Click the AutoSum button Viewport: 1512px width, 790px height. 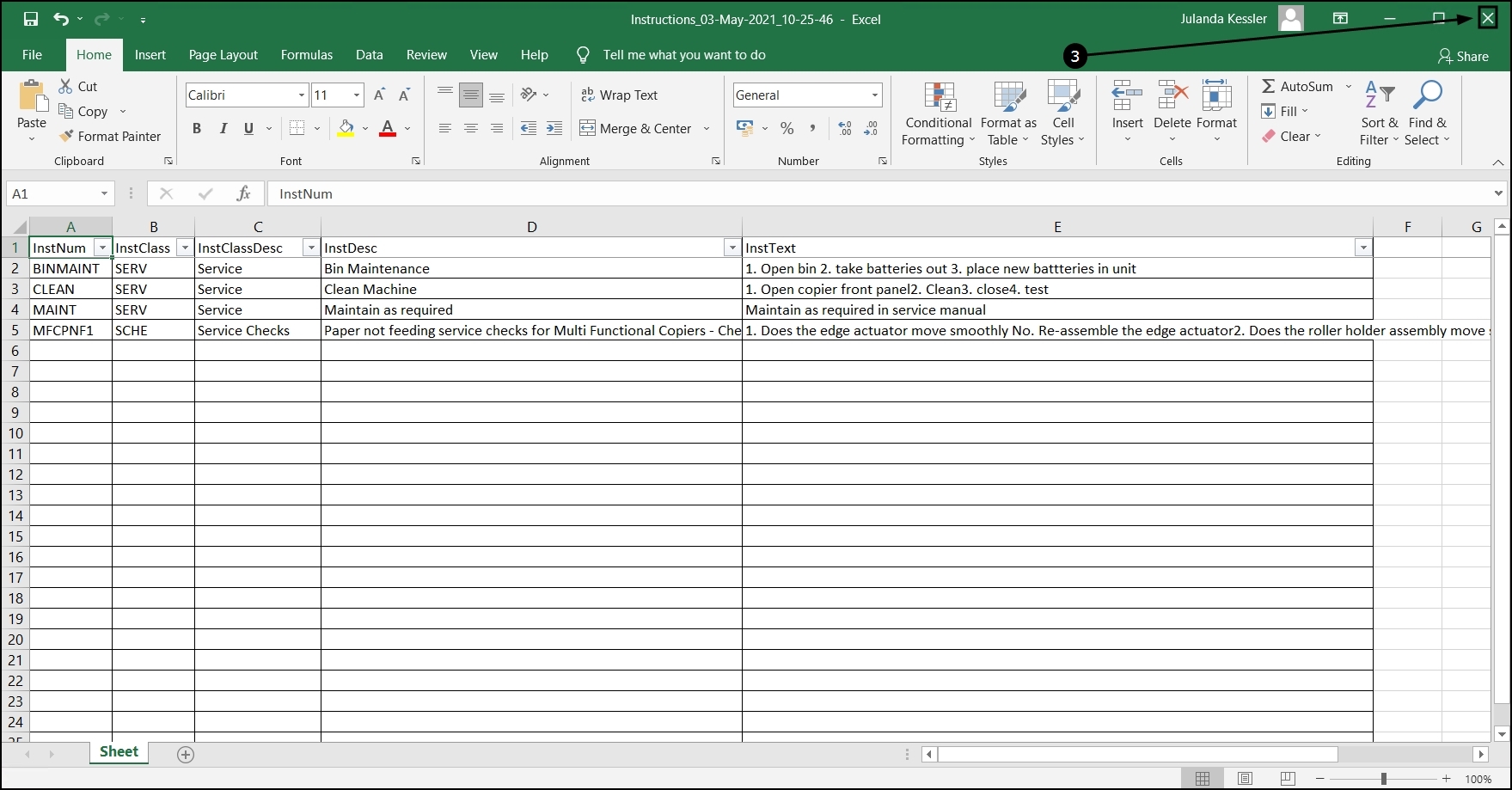tap(1296, 86)
